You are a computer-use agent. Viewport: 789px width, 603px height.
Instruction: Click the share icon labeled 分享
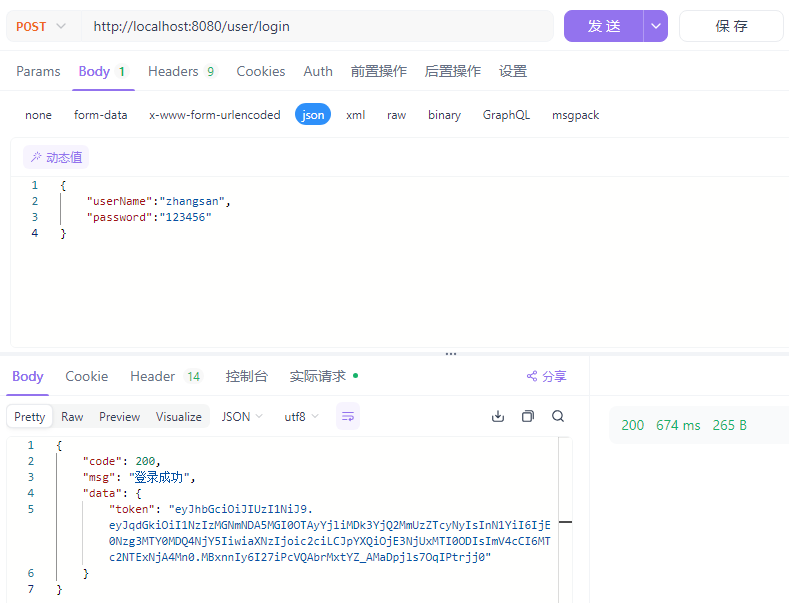click(x=546, y=377)
